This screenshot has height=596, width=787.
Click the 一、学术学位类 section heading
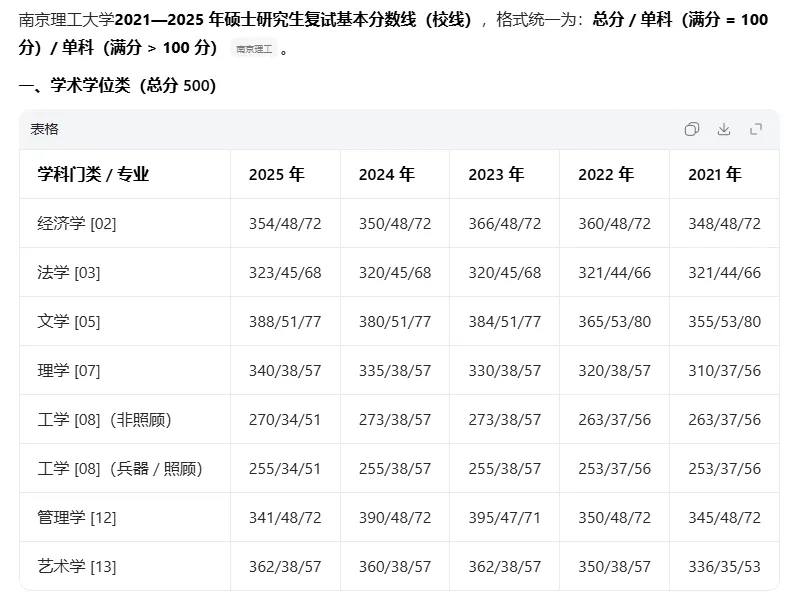(x=117, y=86)
